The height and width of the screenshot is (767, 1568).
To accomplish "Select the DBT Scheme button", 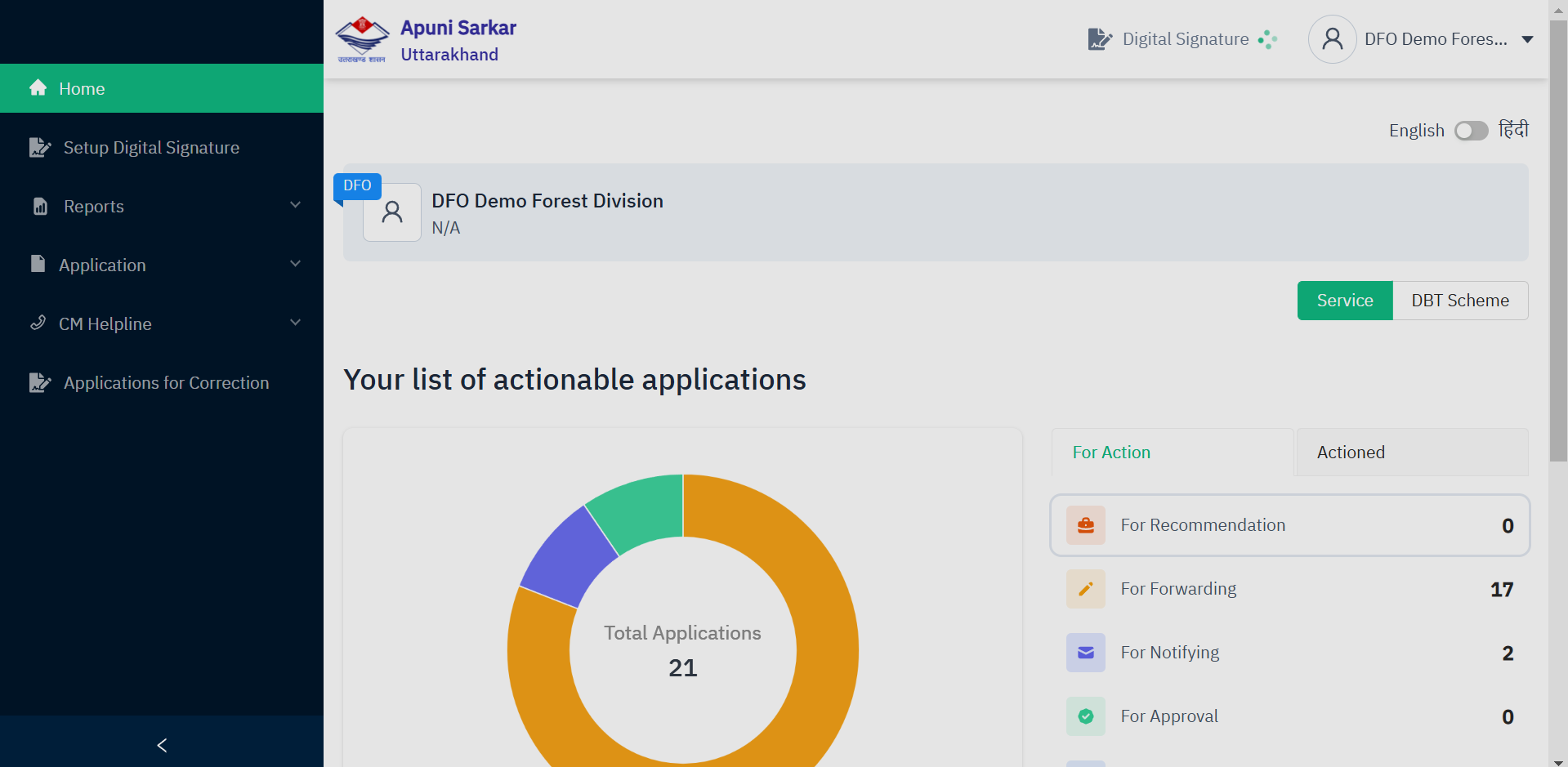I will pos(1460,301).
